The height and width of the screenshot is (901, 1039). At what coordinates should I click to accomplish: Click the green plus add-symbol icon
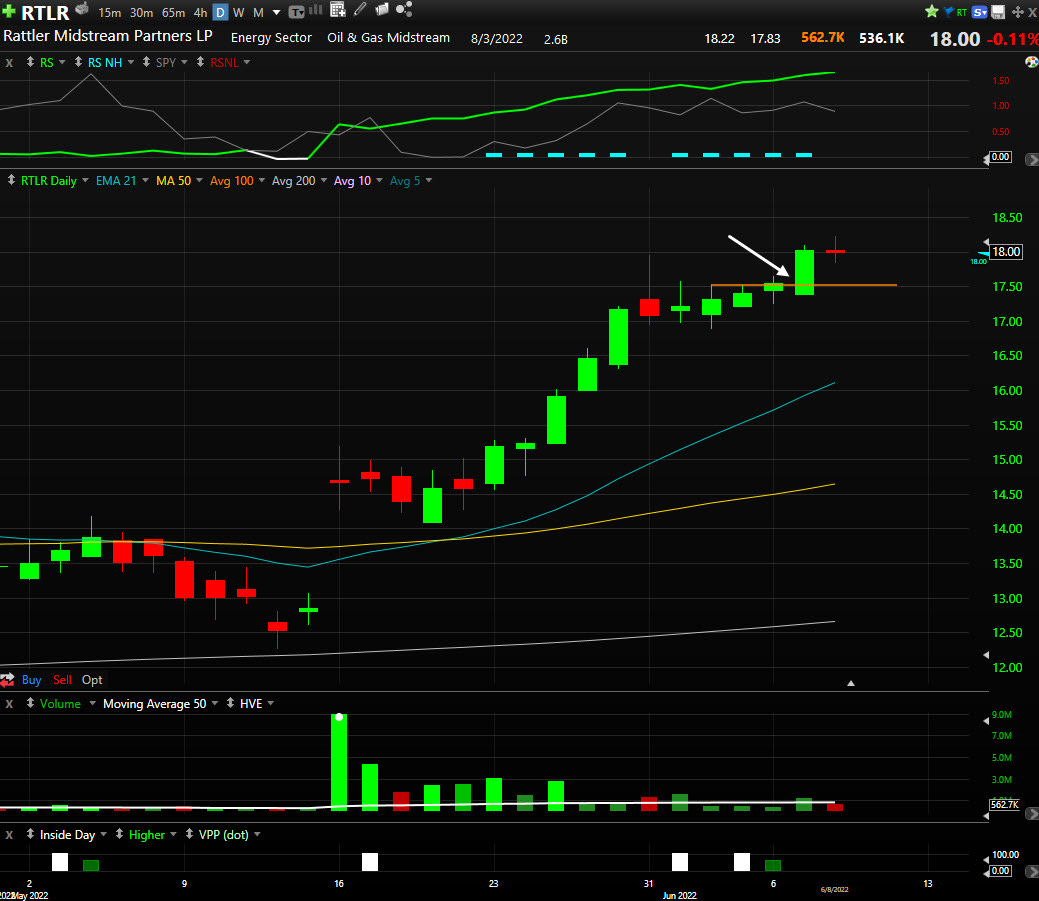pos(9,11)
